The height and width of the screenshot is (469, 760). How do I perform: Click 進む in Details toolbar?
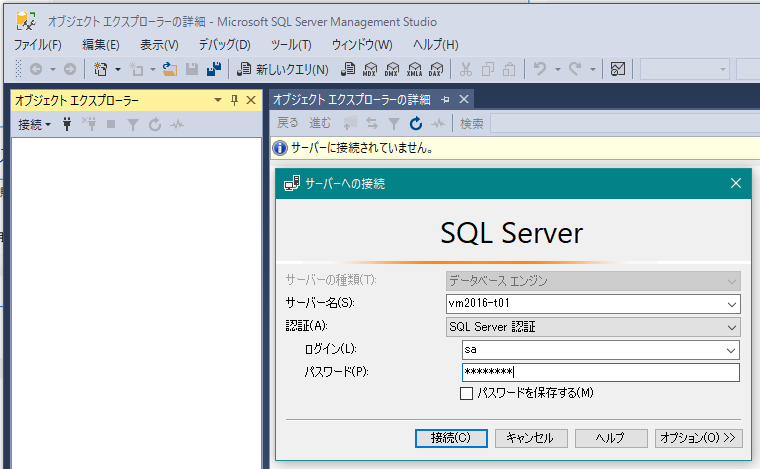tap(320, 123)
